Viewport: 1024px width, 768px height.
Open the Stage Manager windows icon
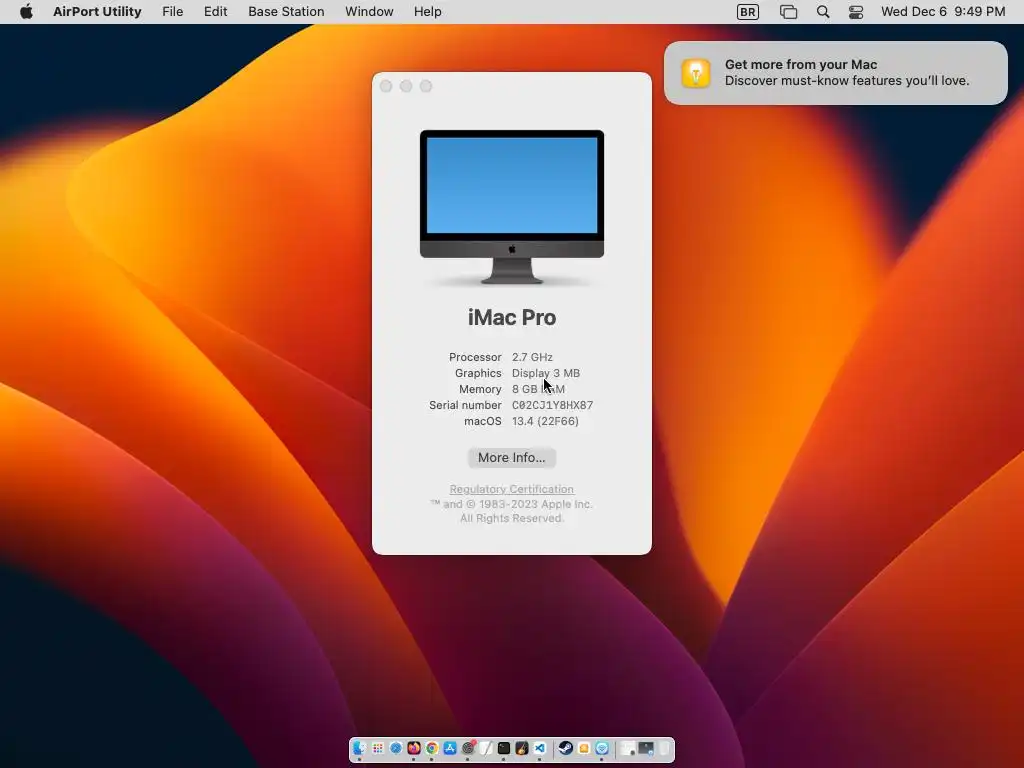(788, 12)
